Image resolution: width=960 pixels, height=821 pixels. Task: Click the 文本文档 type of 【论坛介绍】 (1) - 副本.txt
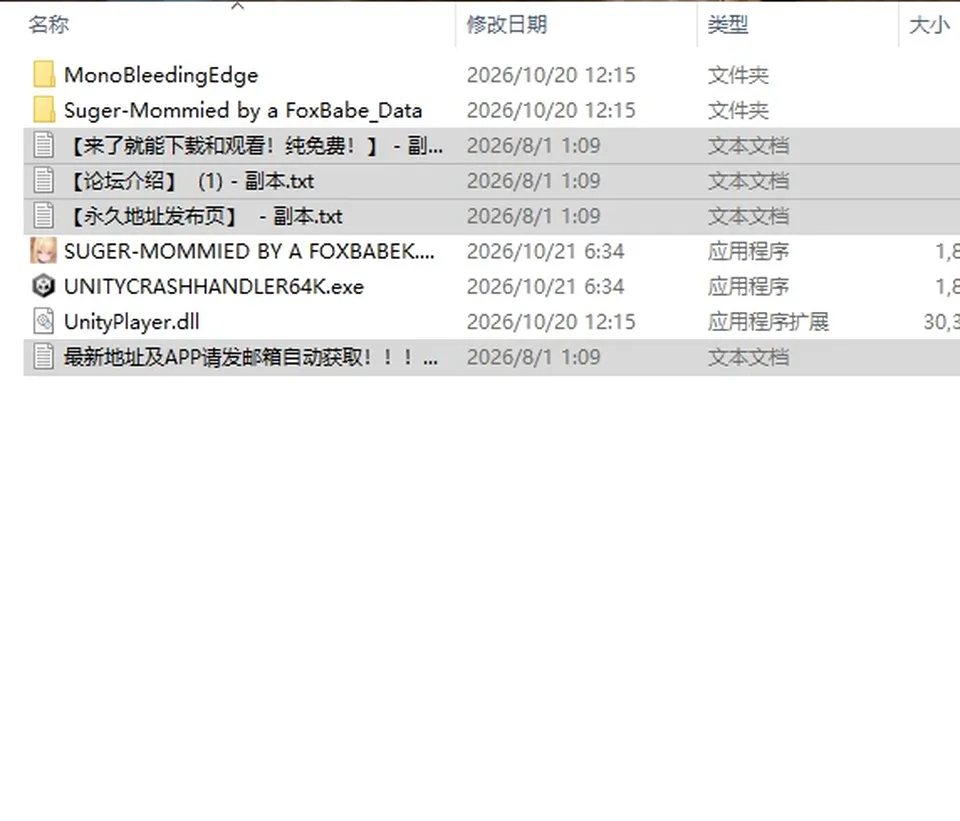pos(748,181)
